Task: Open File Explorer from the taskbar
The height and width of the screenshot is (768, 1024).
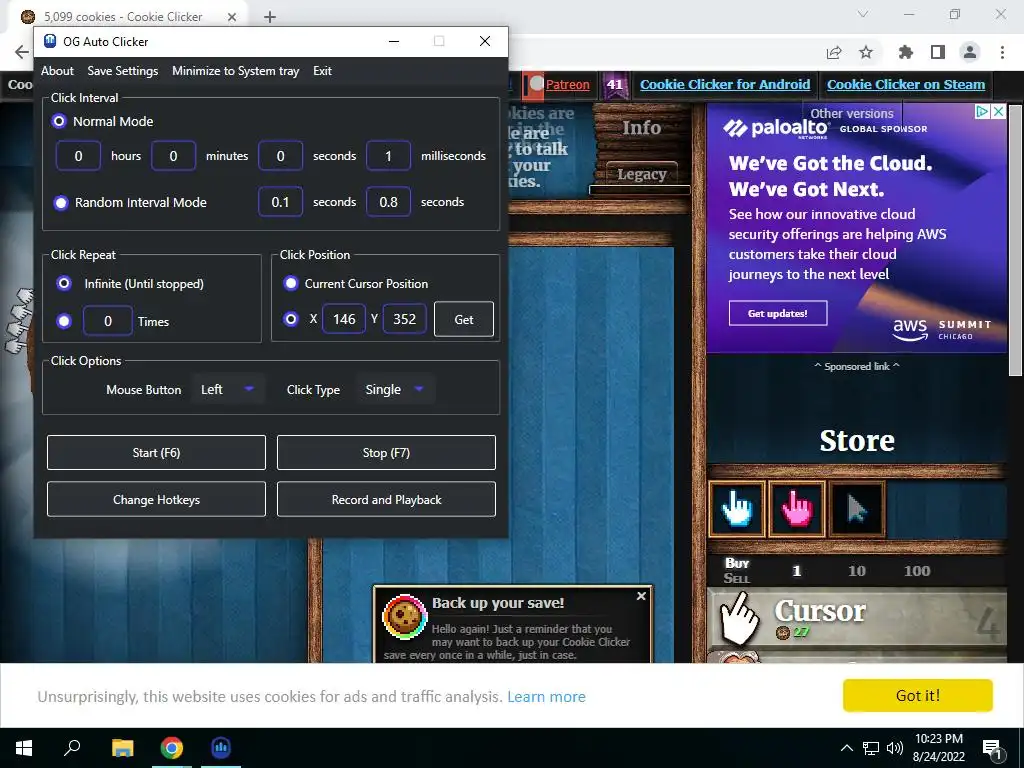Action: 122,748
